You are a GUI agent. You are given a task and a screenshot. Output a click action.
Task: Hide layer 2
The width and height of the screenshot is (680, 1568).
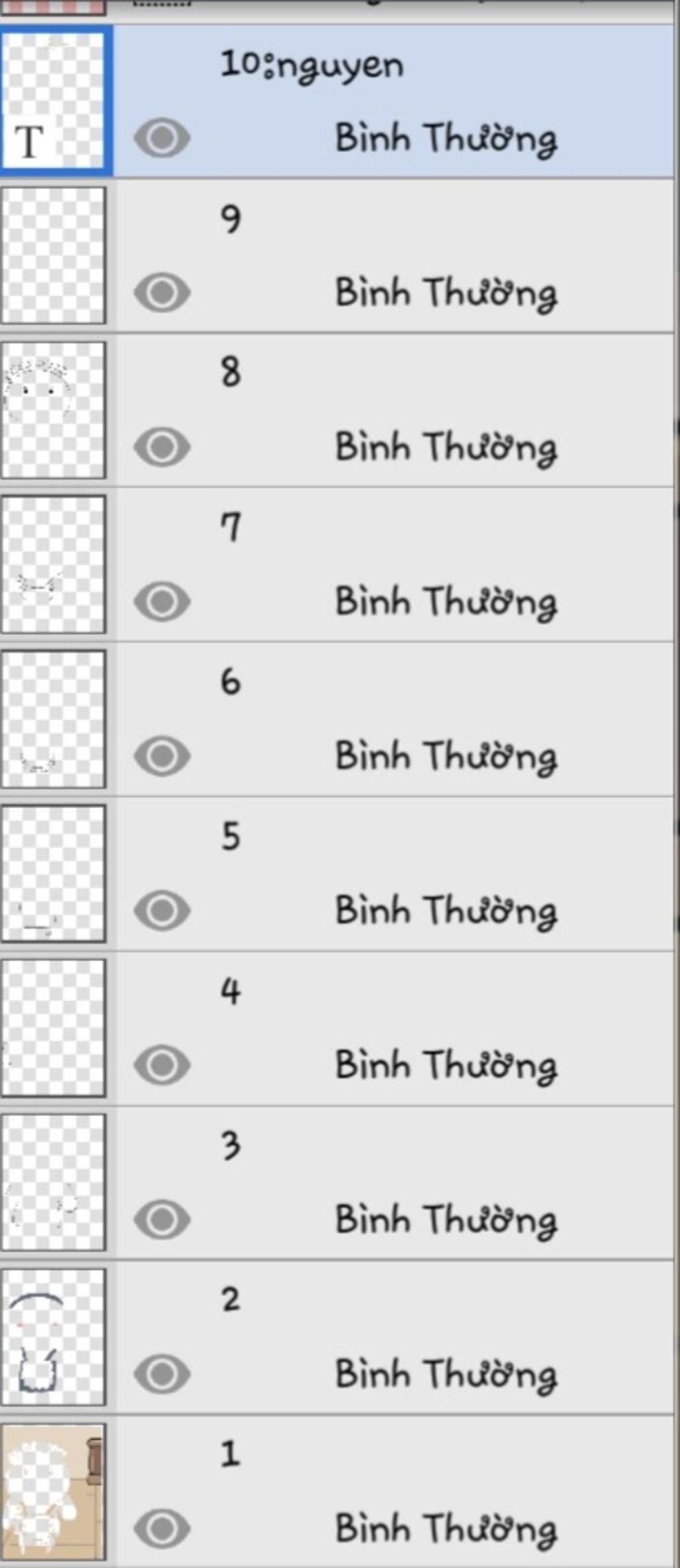click(x=162, y=1373)
